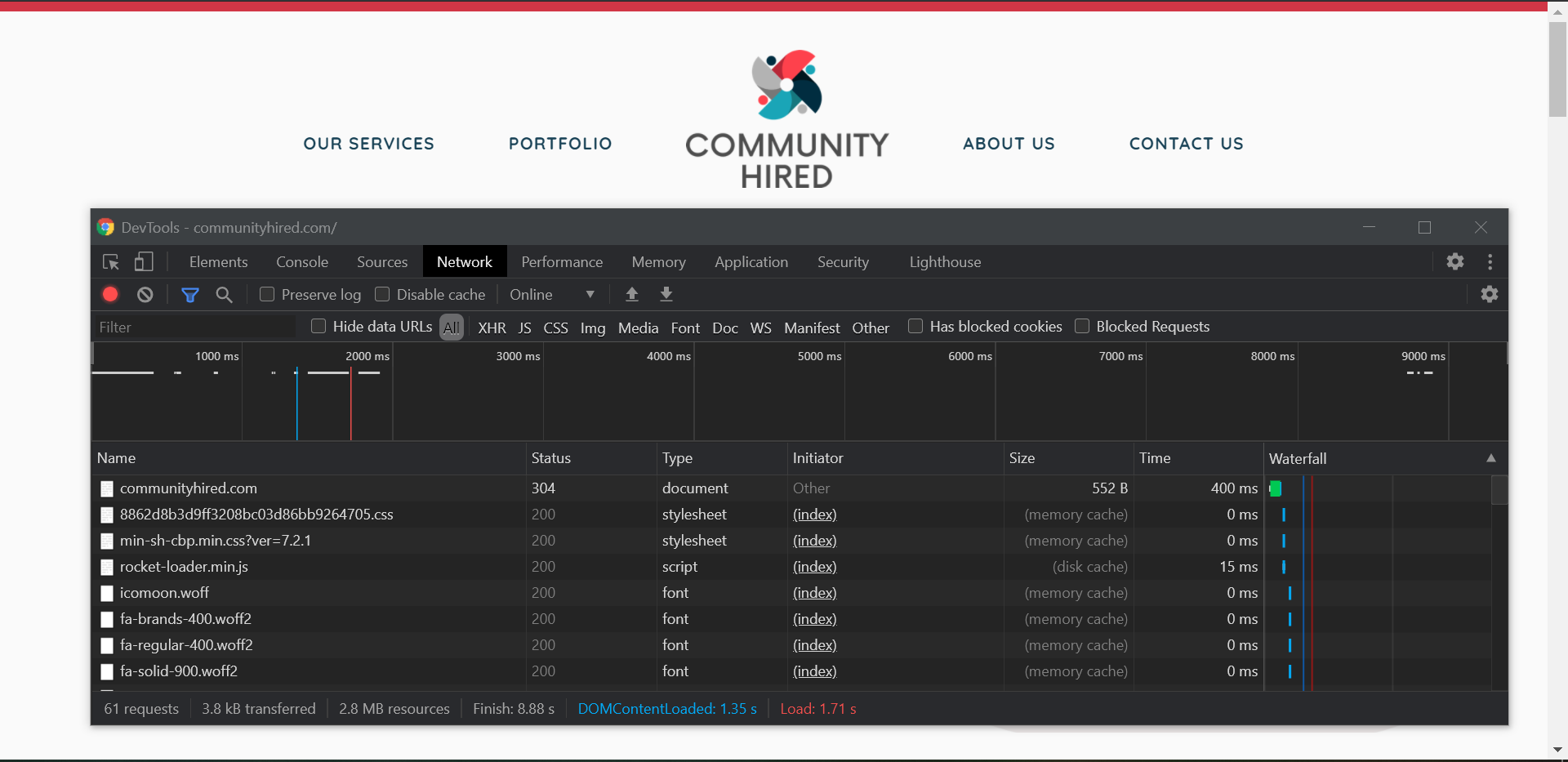The image size is (1568, 762).
Task: Toggle the network filter funnel icon
Action: click(190, 295)
